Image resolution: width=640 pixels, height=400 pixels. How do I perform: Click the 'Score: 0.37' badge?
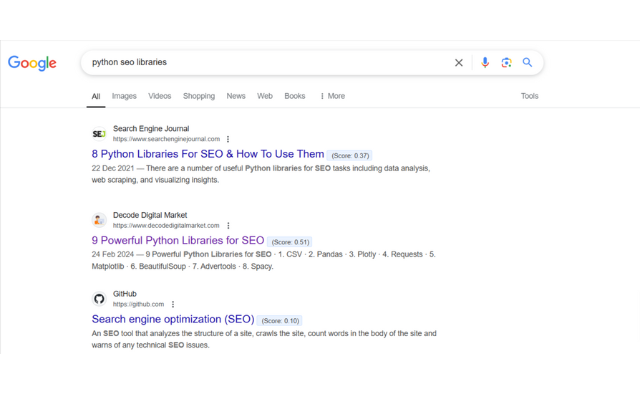(x=350, y=156)
